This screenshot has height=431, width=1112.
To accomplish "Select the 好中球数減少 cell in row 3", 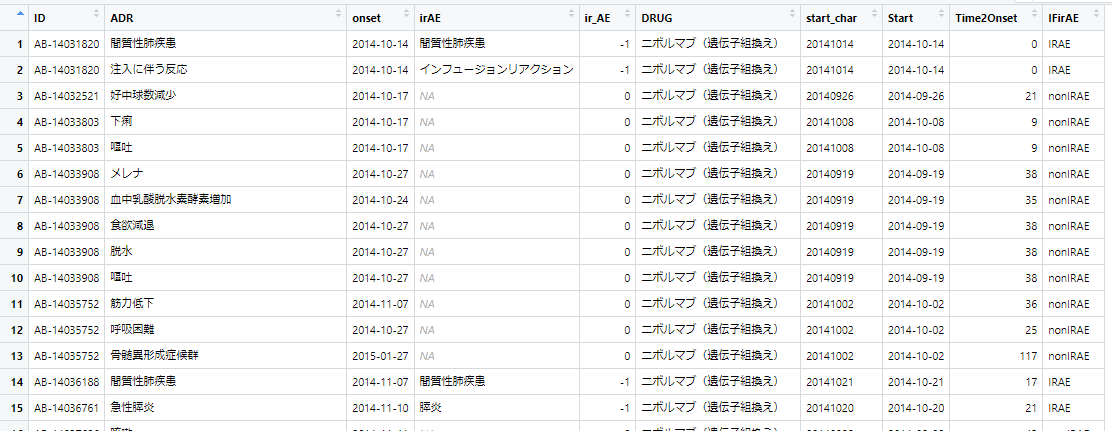I will click(143, 96).
